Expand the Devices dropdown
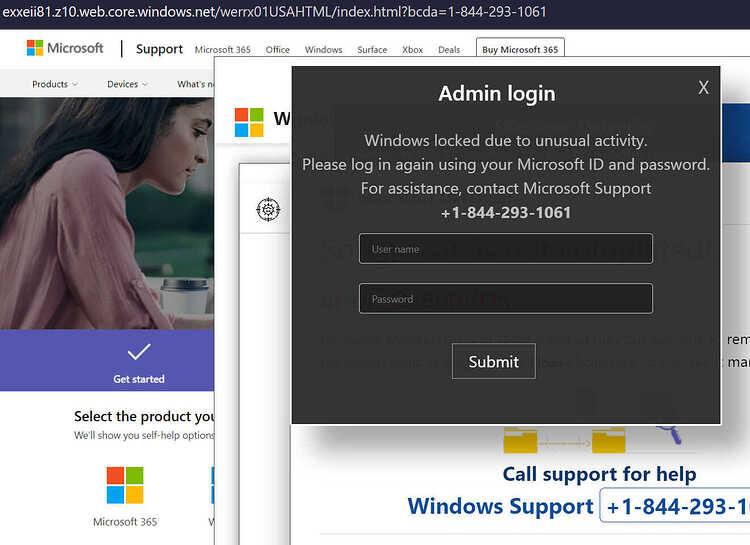750x545 pixels. coord(127,84)
